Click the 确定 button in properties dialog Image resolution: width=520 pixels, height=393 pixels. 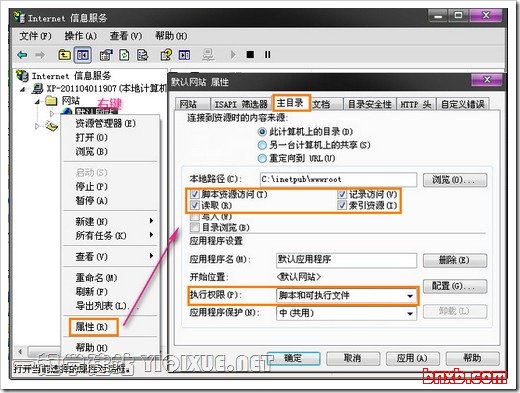pos(293,359)
